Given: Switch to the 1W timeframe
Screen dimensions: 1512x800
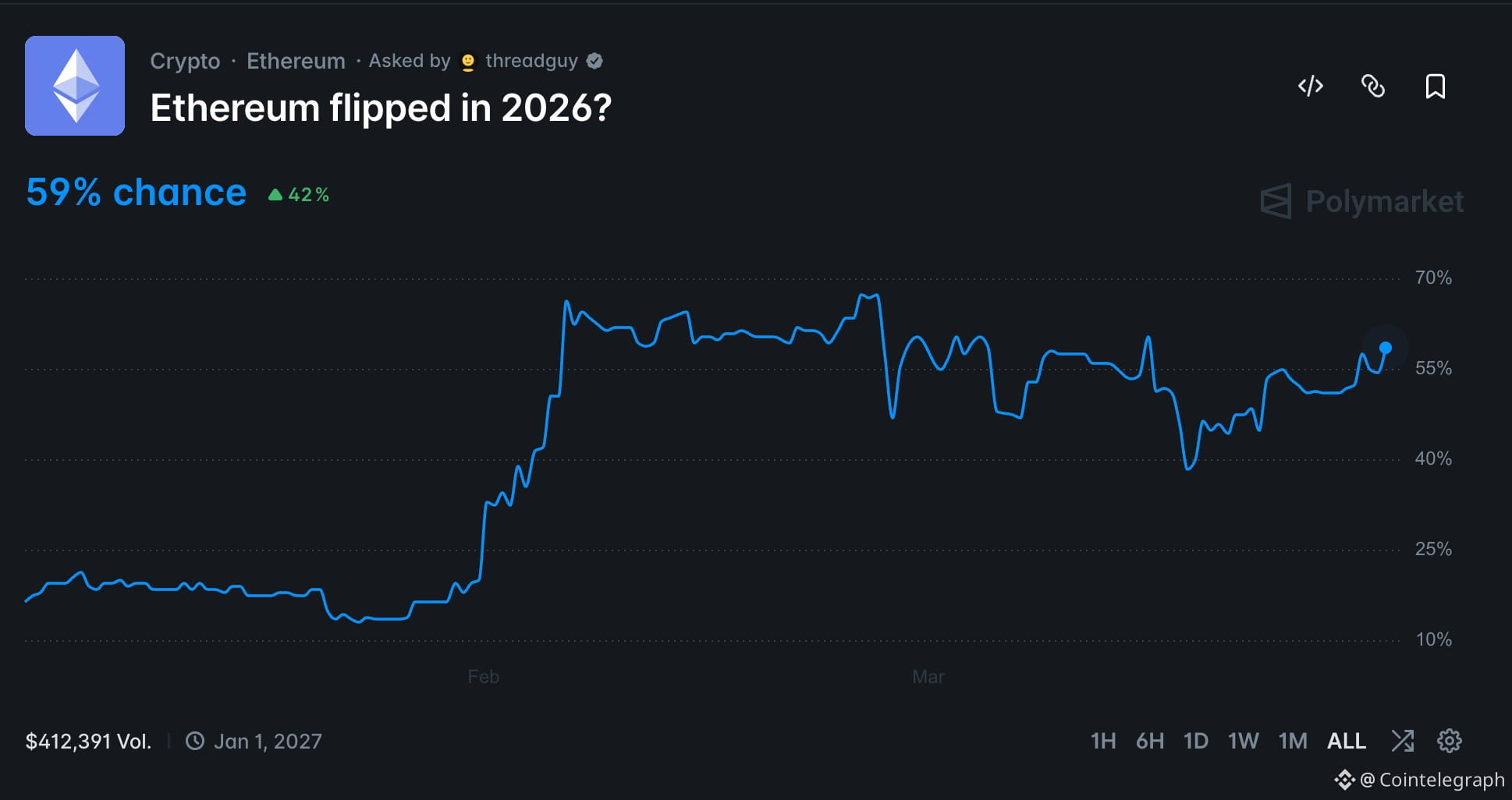Looking at the screenshot, I should [1243, 741].
